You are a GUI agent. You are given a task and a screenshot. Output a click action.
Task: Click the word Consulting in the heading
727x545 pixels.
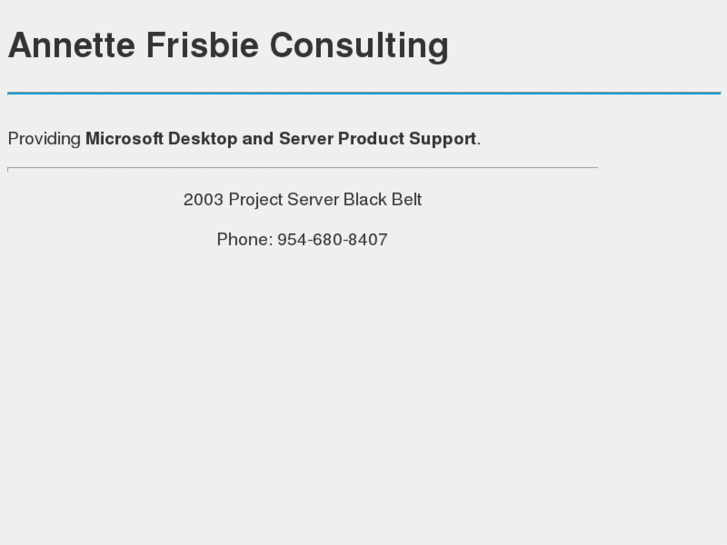[x=359, y=46]
